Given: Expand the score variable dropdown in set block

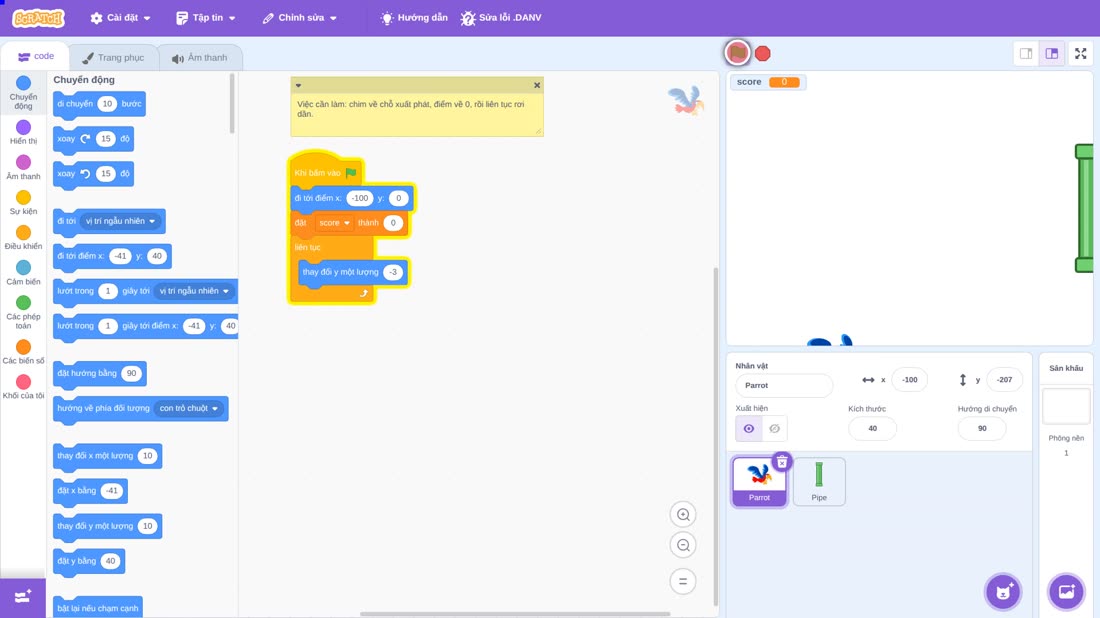Looking at the screenshot, I should coord(334,223).
